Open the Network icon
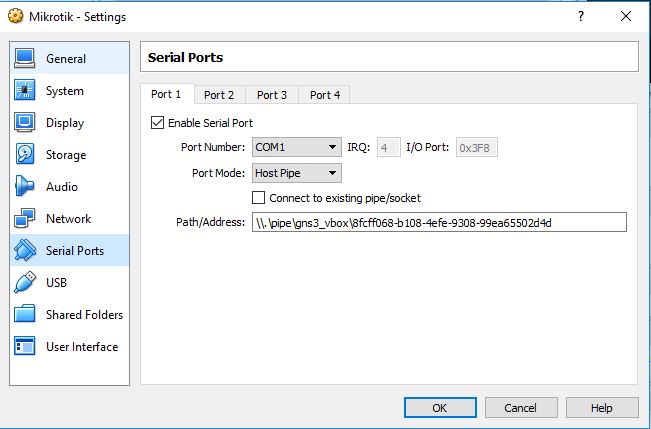 [24, 218]
